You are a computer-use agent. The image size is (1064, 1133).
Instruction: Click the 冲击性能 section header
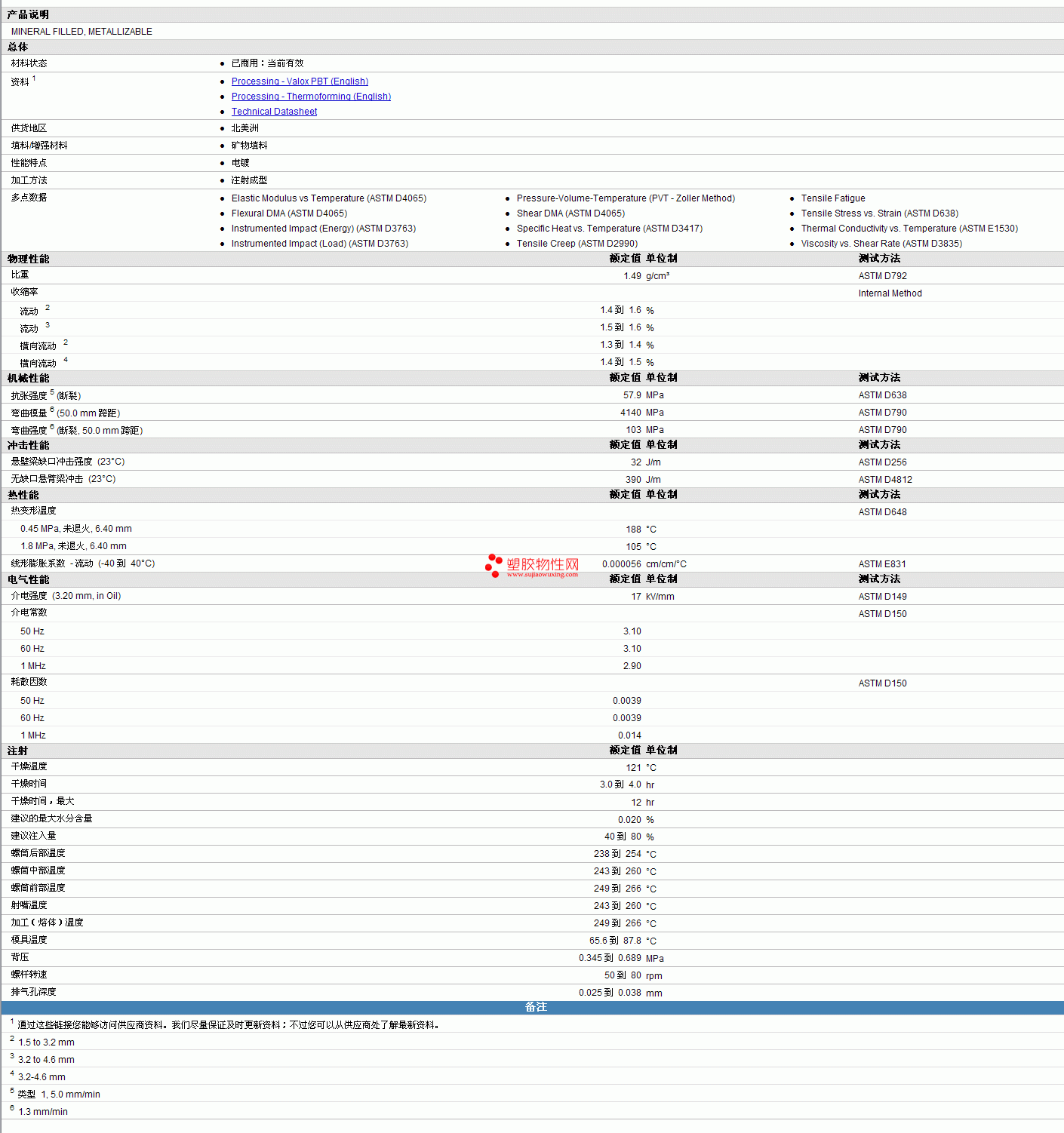point(28,445)
